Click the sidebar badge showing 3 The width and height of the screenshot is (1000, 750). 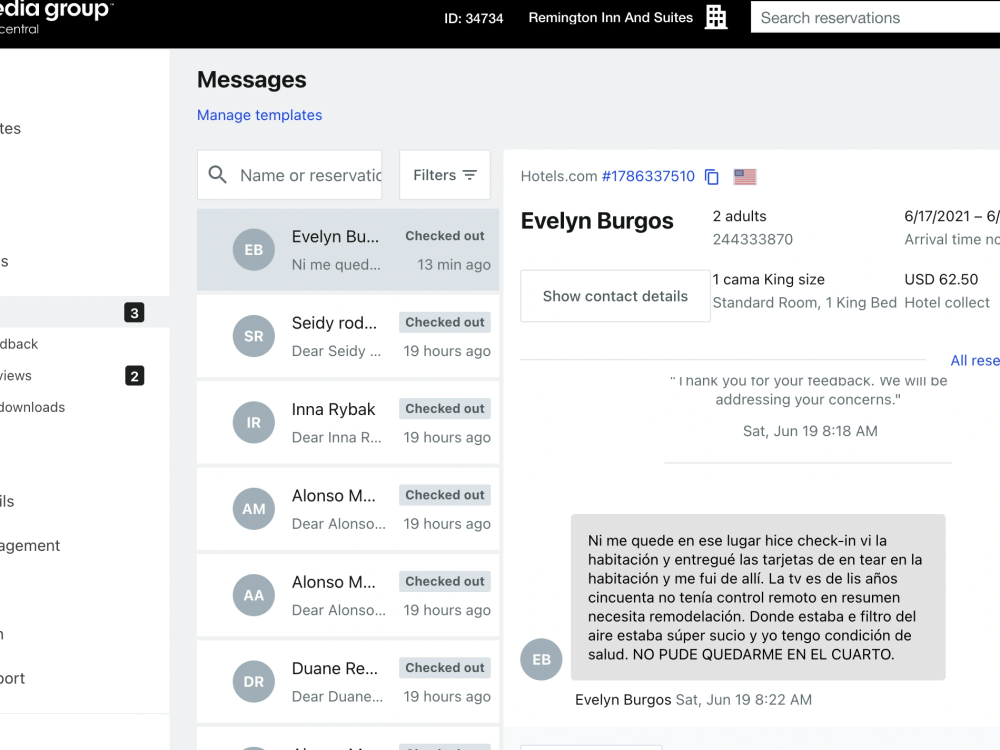[134, 312]
